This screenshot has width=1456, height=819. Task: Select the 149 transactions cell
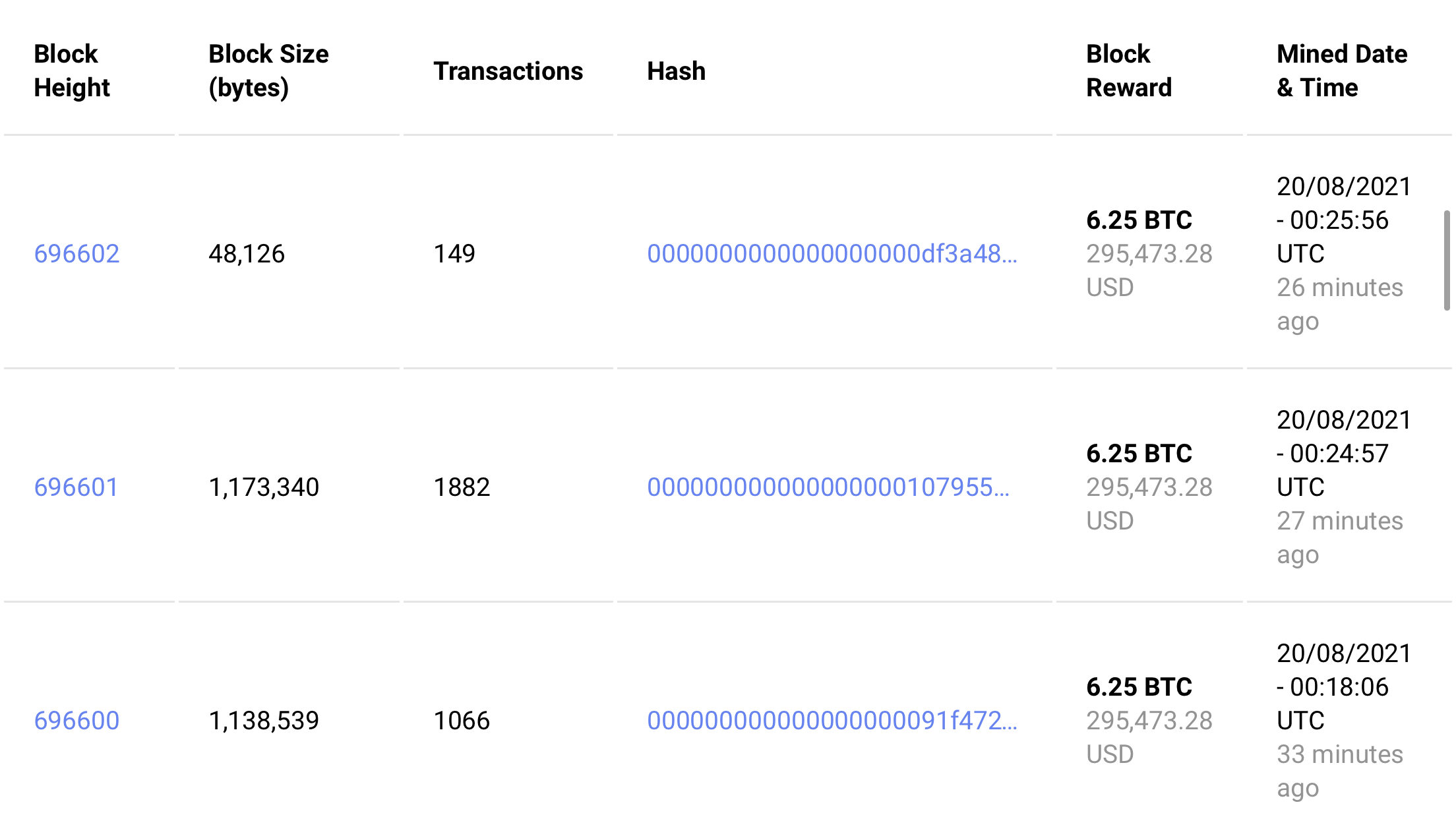click(x=454, y=254)
